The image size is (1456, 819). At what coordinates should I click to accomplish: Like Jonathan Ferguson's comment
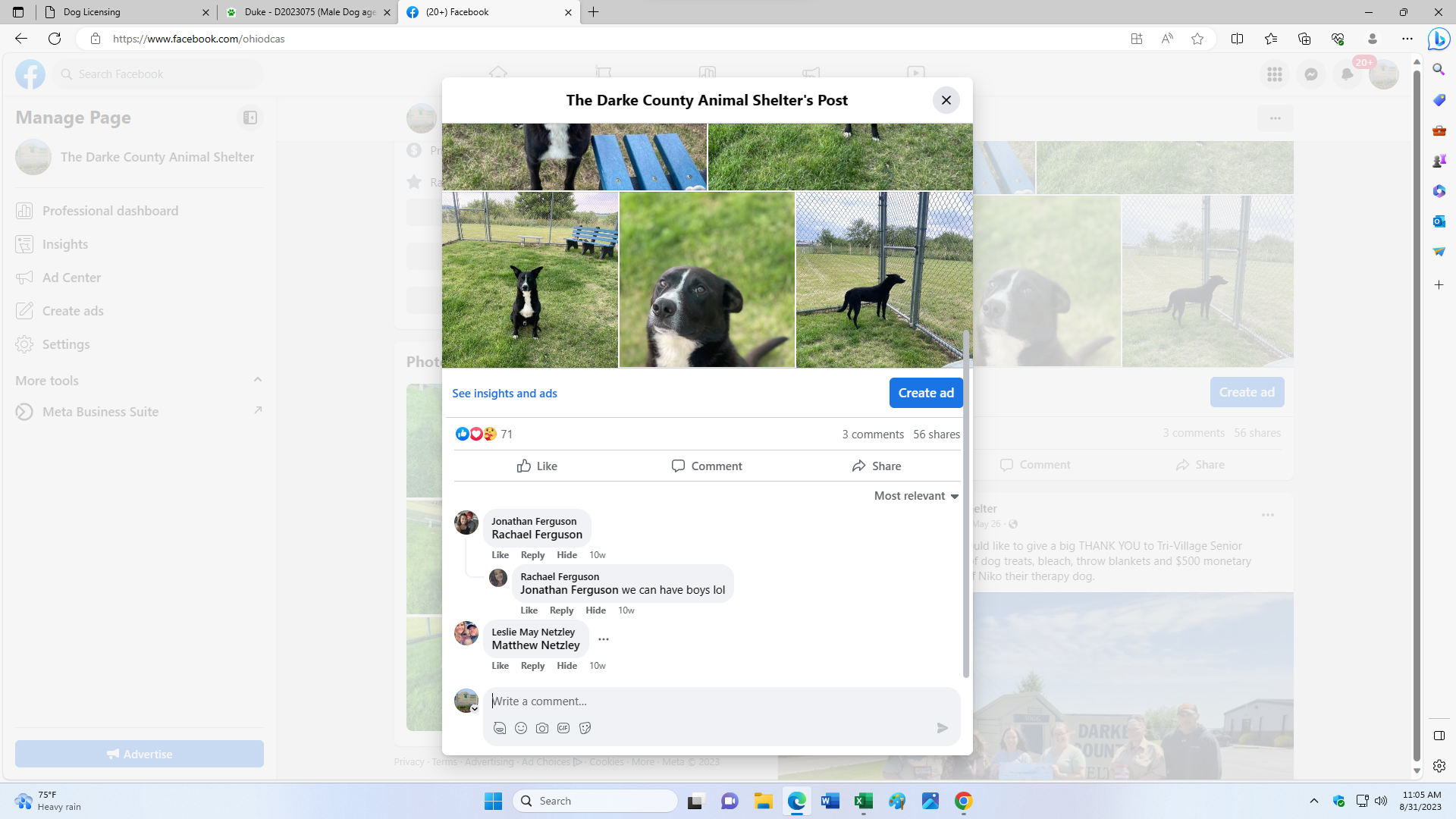500,555
